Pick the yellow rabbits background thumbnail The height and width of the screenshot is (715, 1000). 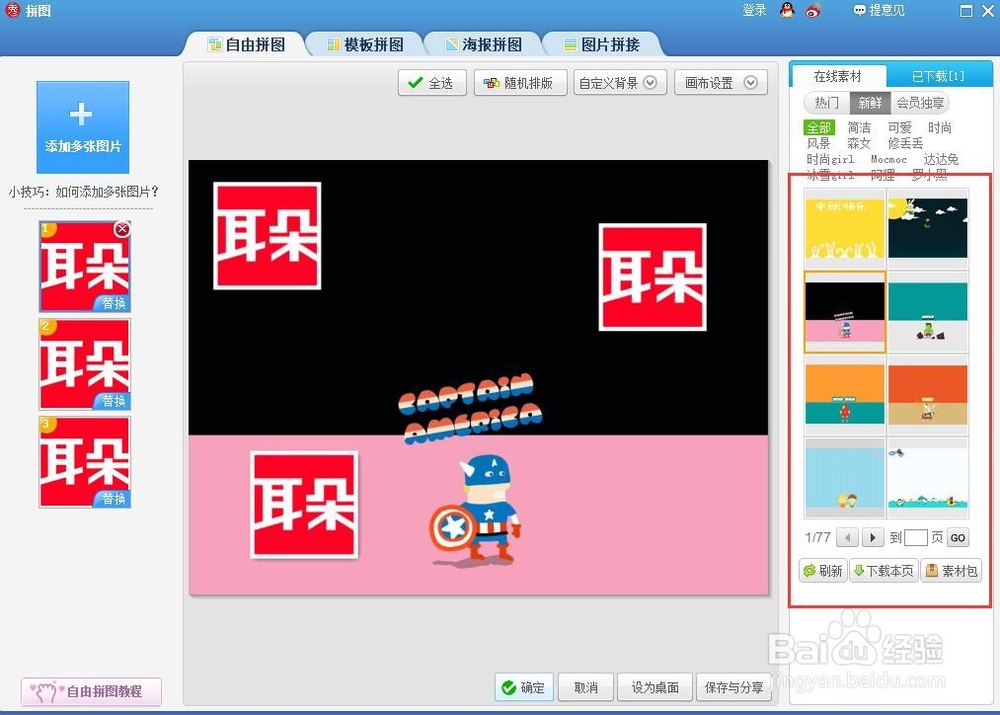(x=844, y=228)
